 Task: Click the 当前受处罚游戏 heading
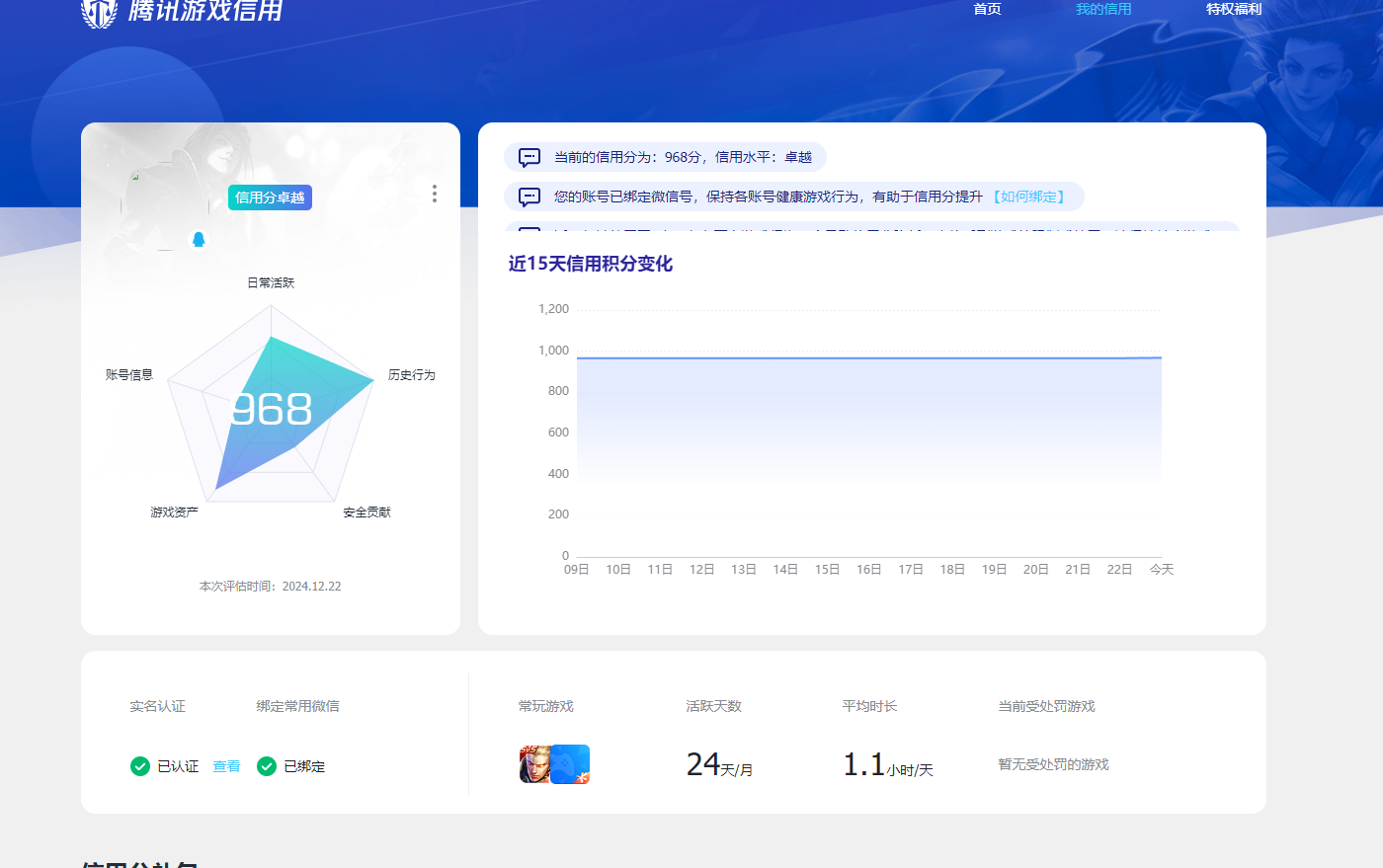(1046, 706)
